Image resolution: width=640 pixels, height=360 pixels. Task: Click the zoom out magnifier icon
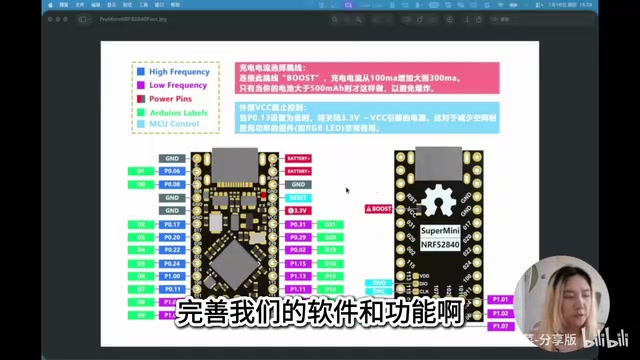point(335,19)
